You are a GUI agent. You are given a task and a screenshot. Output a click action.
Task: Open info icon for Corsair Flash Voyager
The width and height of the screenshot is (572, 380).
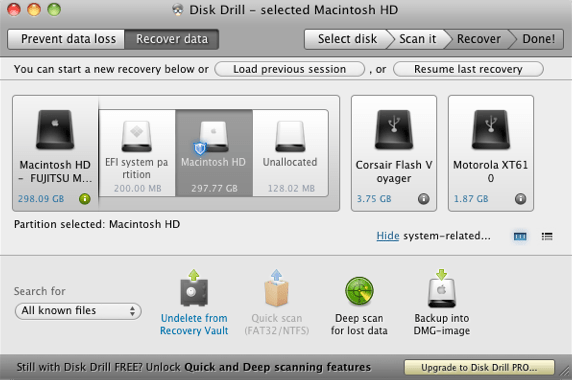424,199
